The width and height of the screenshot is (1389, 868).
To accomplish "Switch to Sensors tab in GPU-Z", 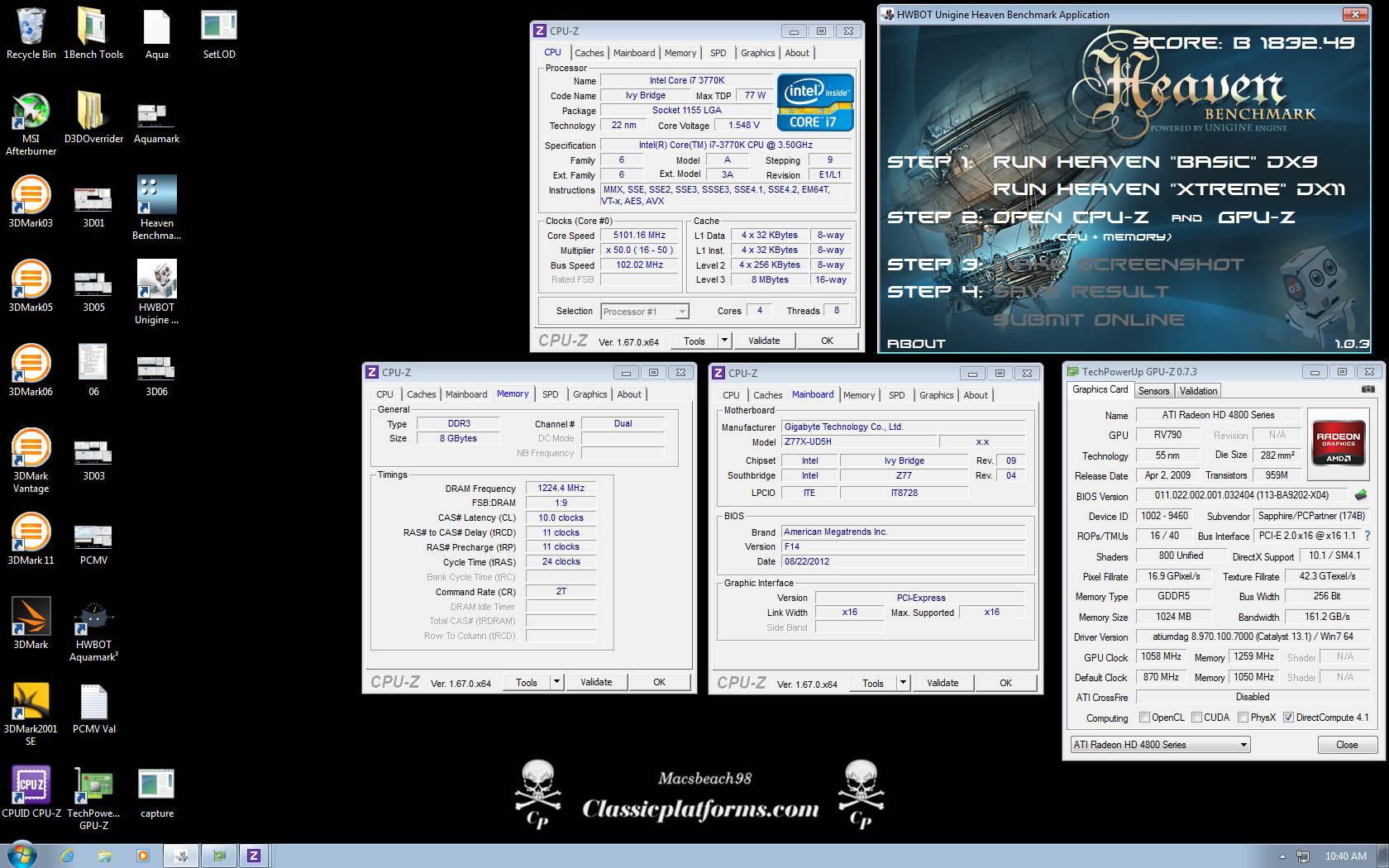I will tap(1153, 391).
